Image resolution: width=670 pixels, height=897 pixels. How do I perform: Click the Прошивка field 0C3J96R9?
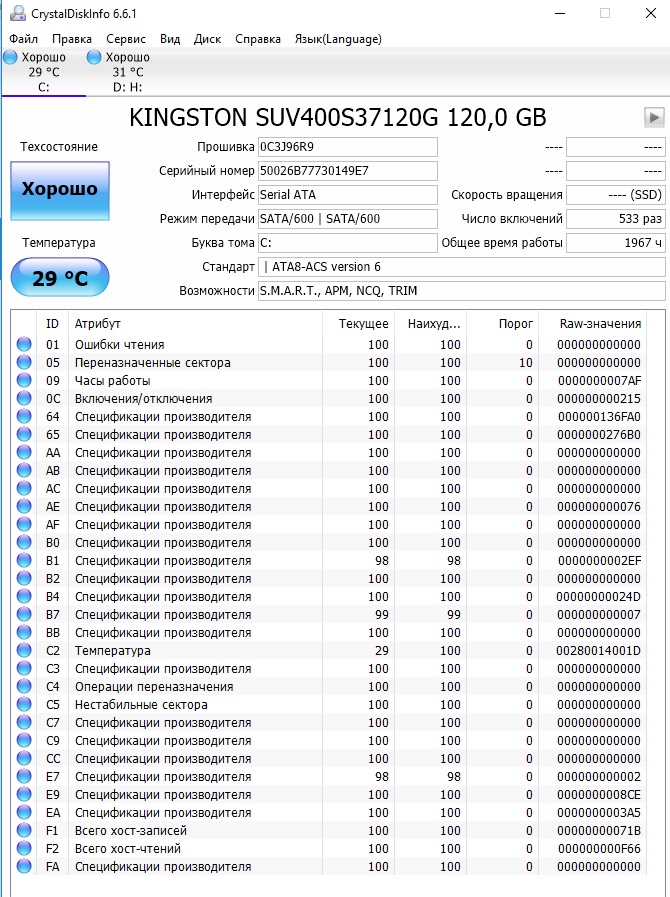[347, 147]
